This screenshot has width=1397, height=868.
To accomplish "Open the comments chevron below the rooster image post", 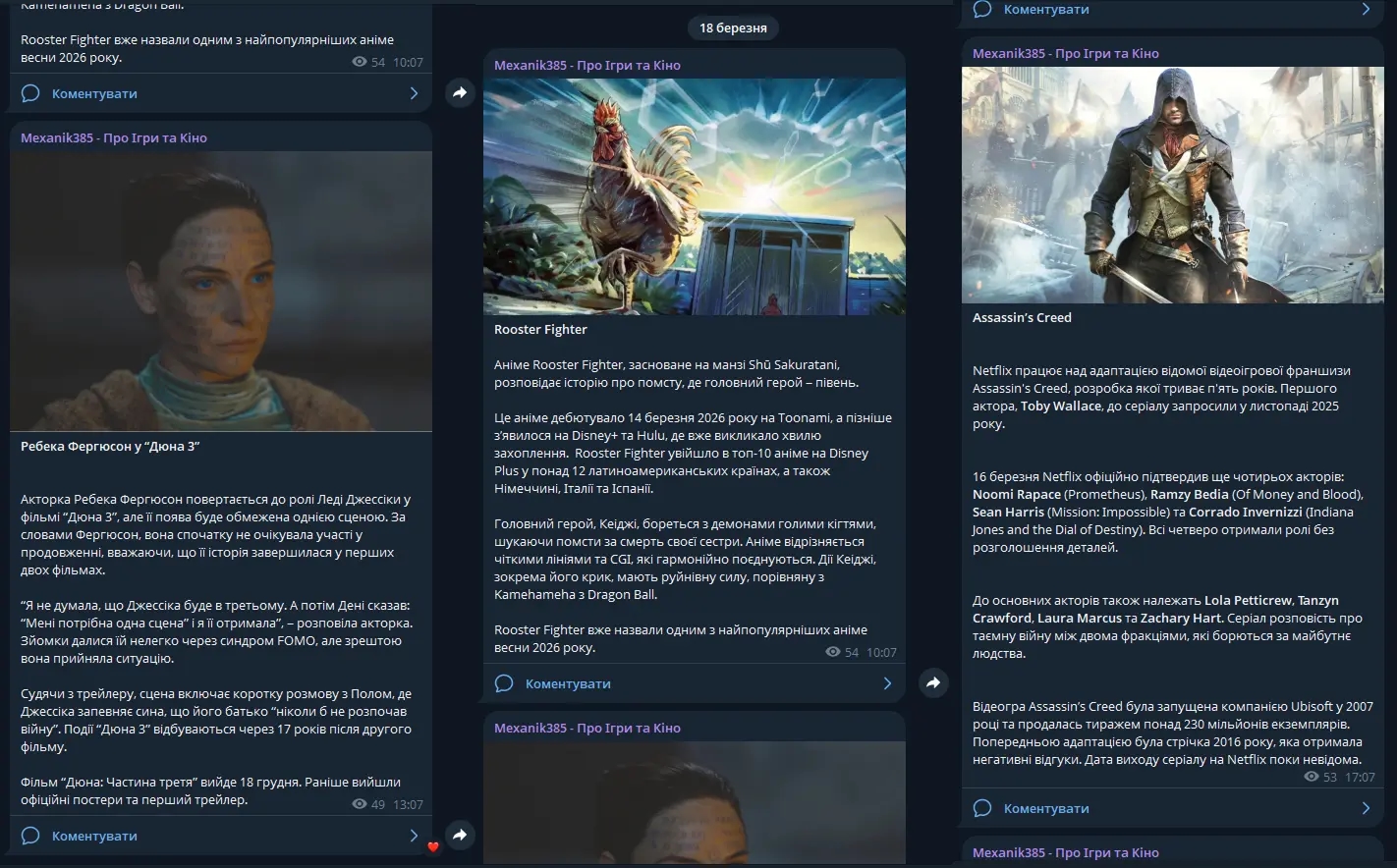I will pyautogui.click(x=887, y=683).
